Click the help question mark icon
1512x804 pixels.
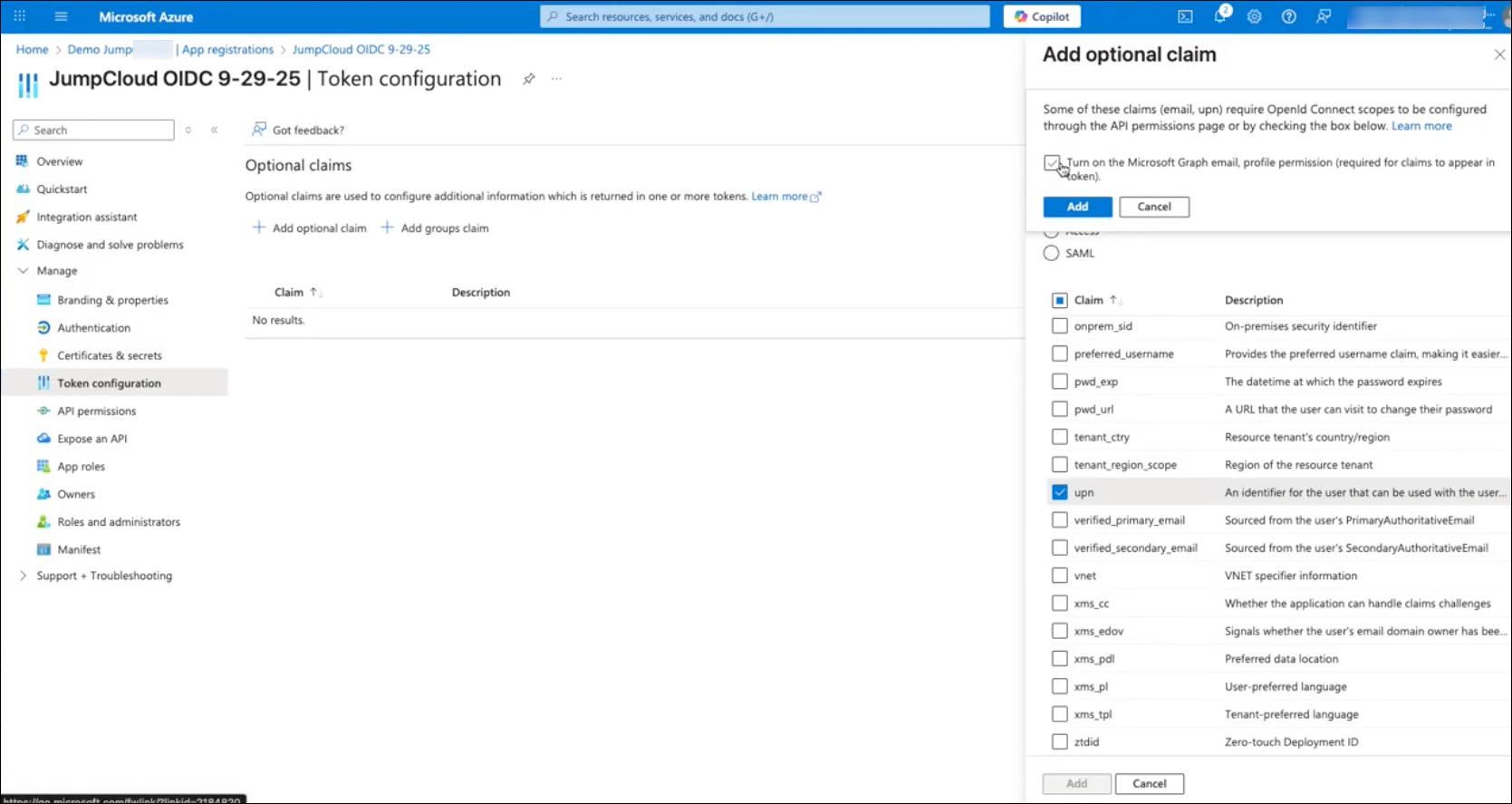[1288, 16]
